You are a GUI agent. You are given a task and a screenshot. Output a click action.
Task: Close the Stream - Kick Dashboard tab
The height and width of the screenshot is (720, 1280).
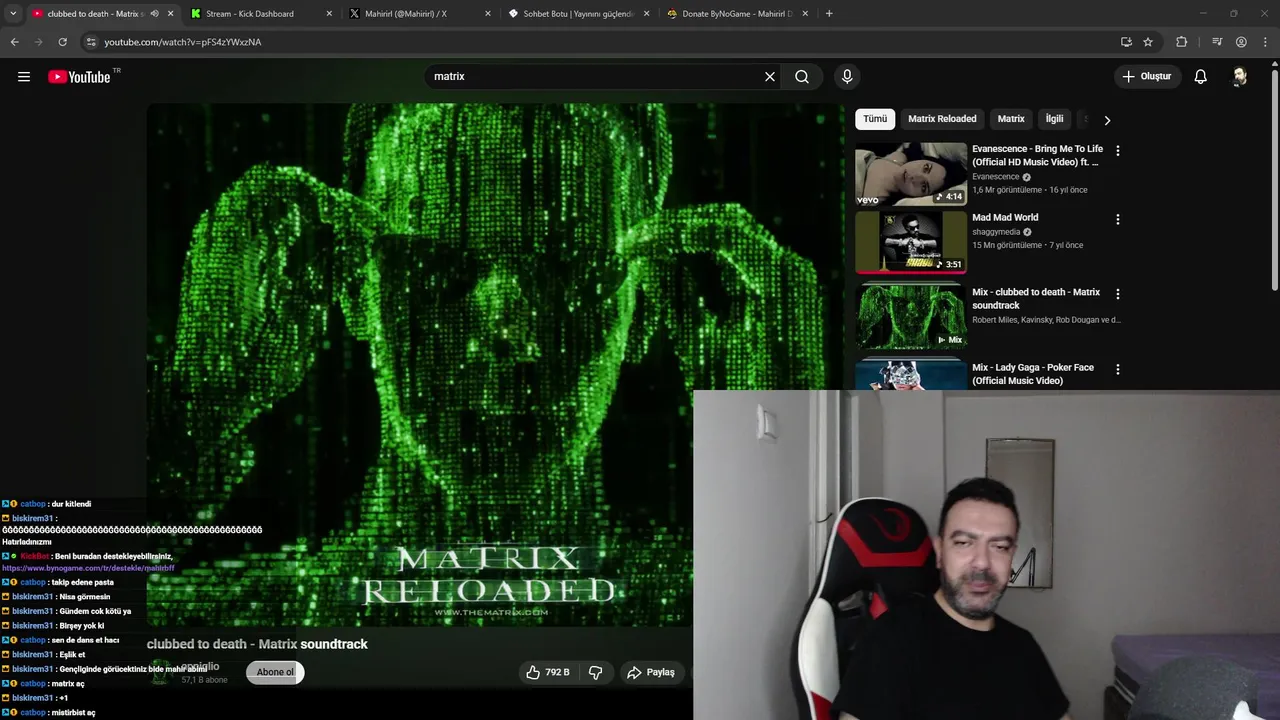click(329, 14)
